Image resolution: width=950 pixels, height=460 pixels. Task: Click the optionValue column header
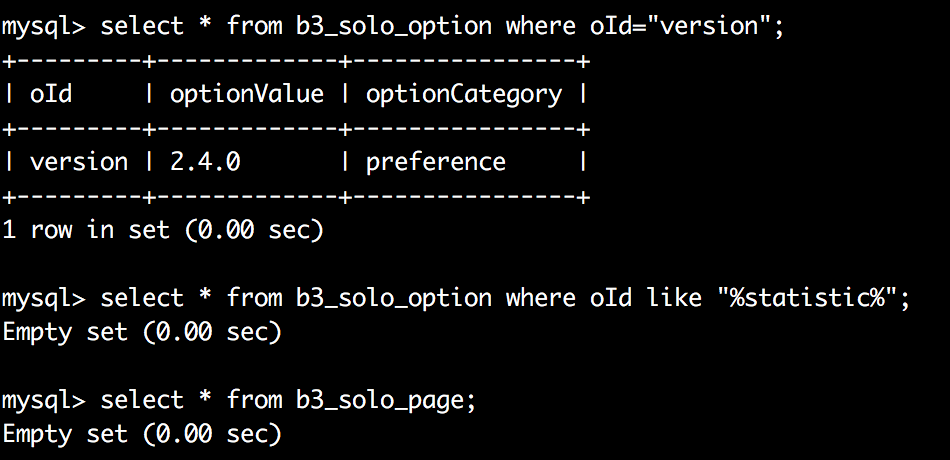(x=247, y=95)
